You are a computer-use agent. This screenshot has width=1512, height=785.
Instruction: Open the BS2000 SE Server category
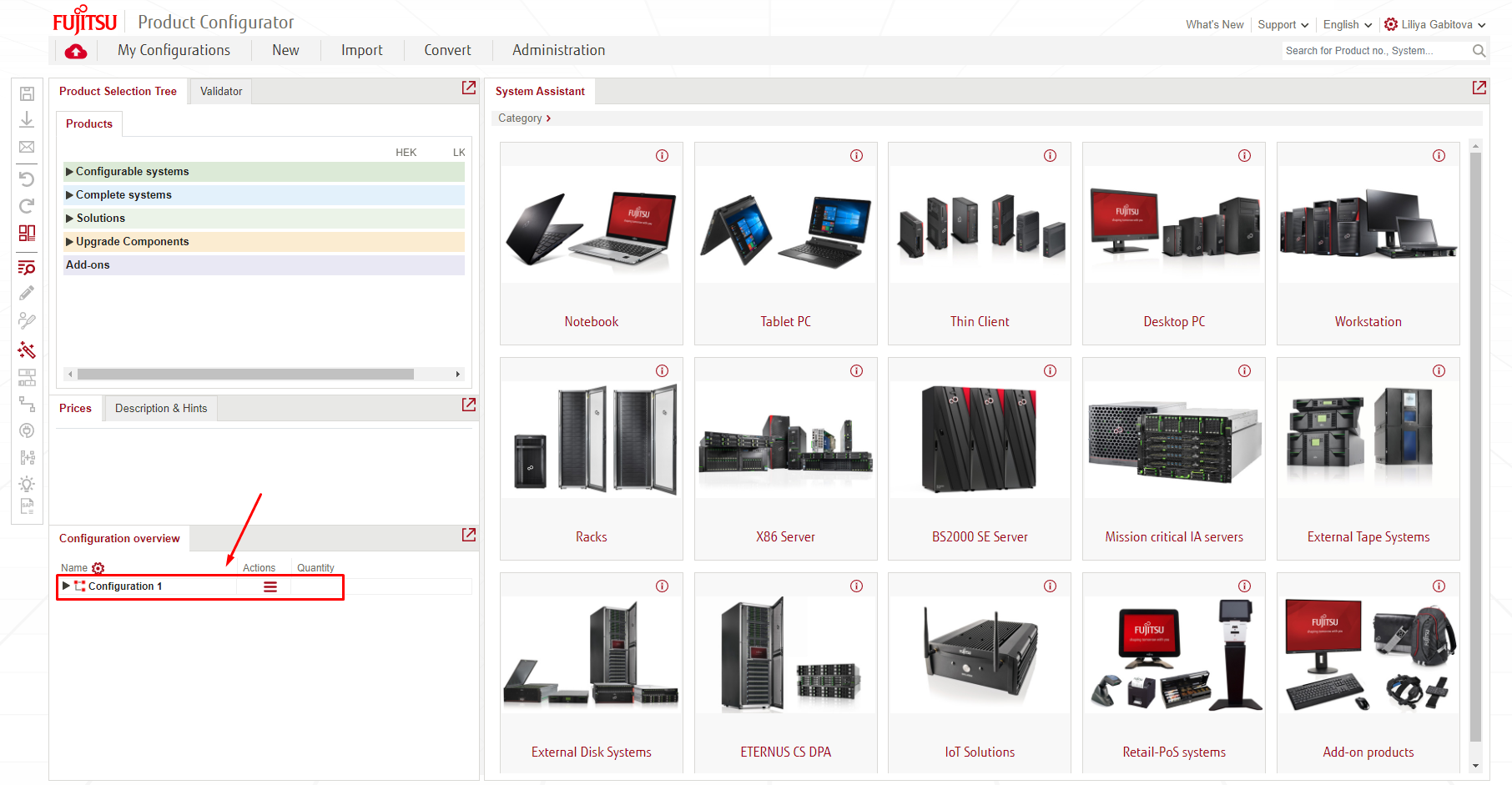click(x=980, y=459)
